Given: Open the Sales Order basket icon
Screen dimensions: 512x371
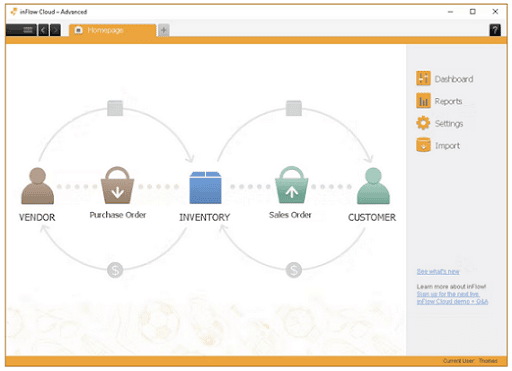Looking at the screenshot, I should coord(291,185).
